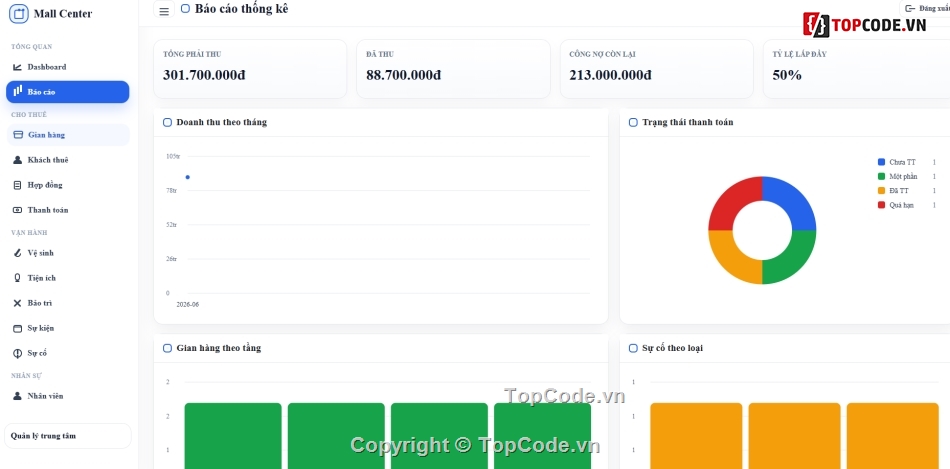Click the Hợp đồng document icon
Viewport: 950px width, 469px height.
tap(17, 185)
